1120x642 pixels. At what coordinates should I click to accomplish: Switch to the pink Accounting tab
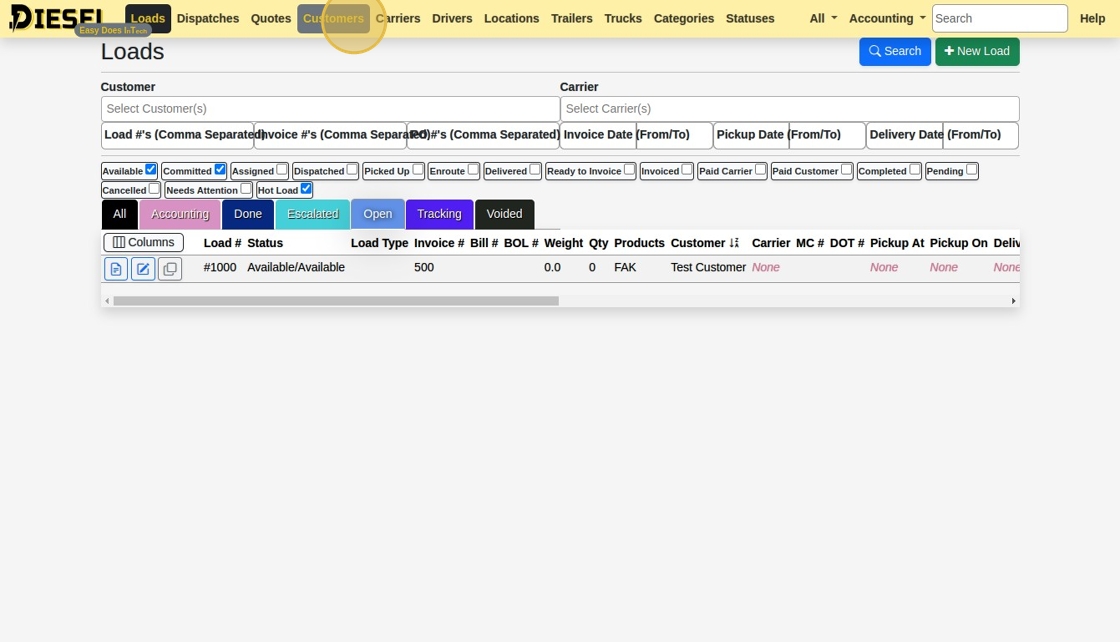tap(180, 214)
